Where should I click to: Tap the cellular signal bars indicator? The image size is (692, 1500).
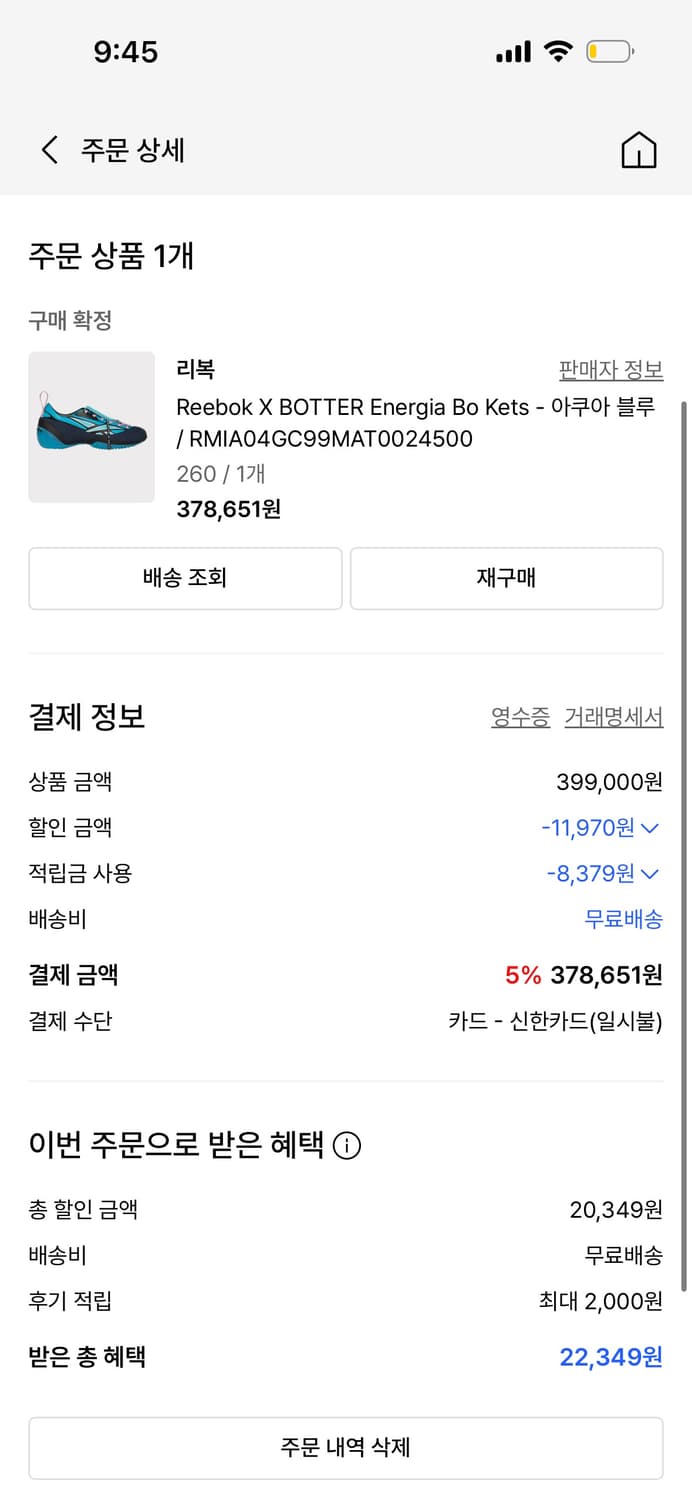click(x=512, y=49)
